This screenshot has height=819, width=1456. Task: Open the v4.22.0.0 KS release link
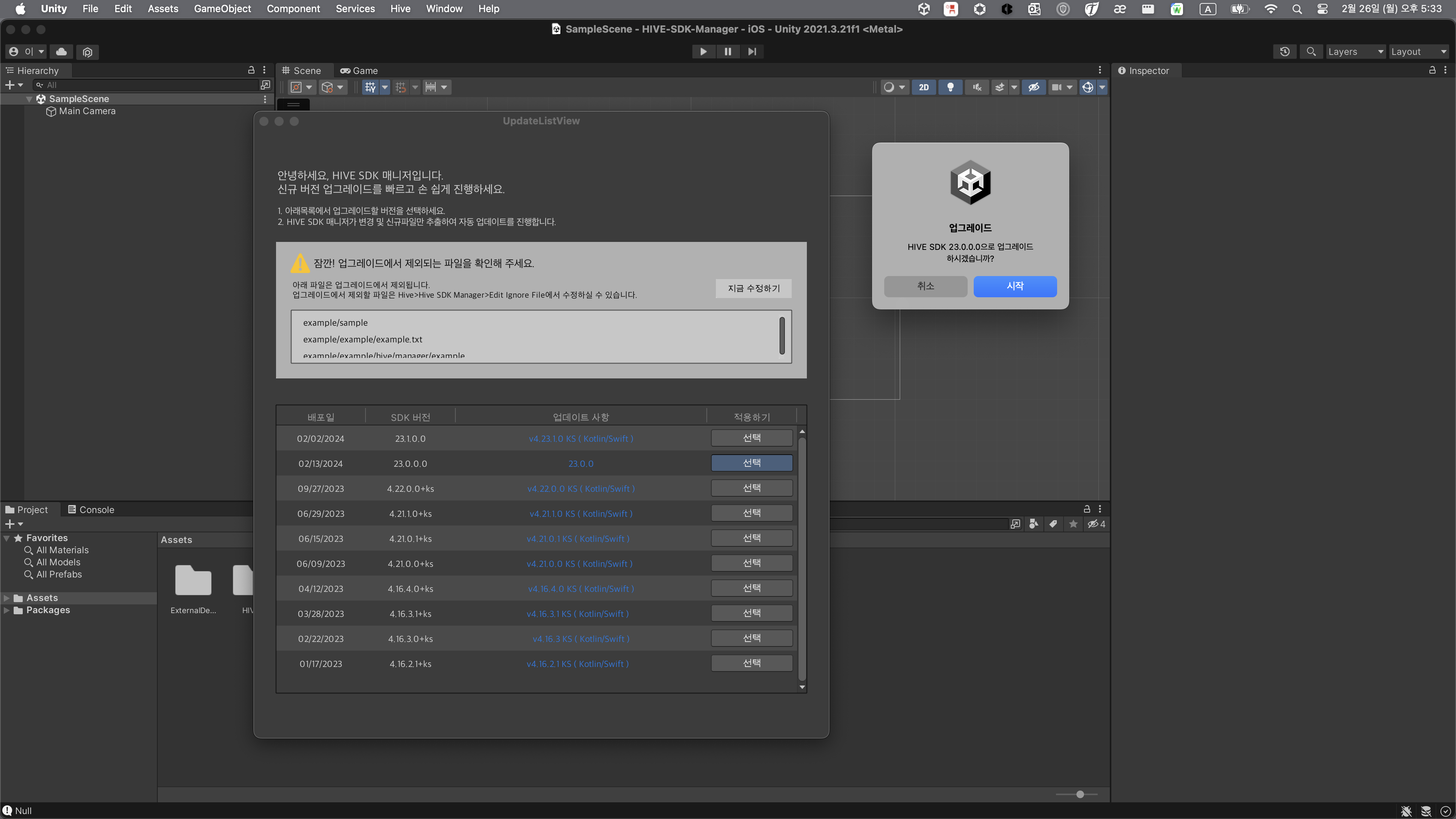pyautogui.click(x=581, y=488)
